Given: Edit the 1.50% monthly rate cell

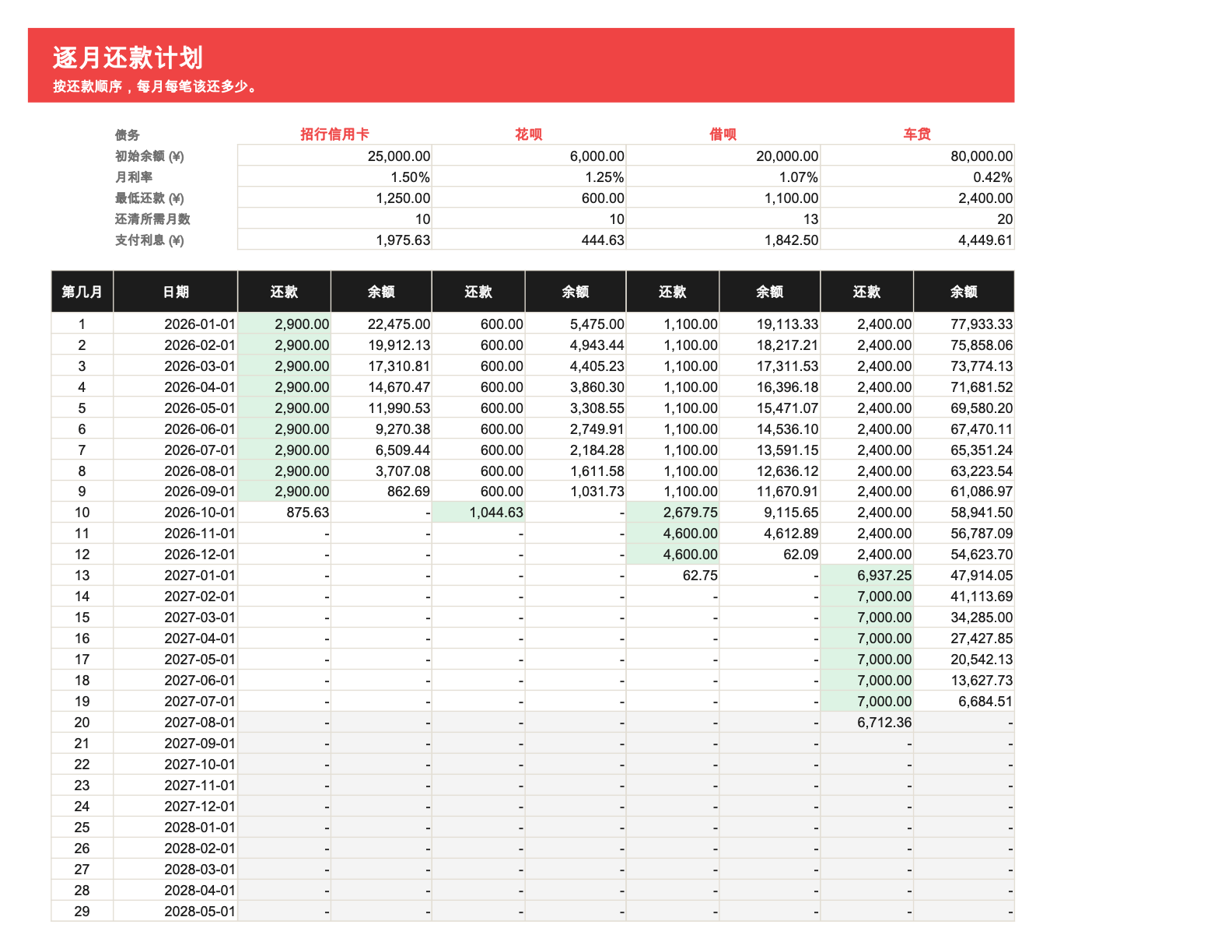Looking at the screenshot, I should click(334, 177).
